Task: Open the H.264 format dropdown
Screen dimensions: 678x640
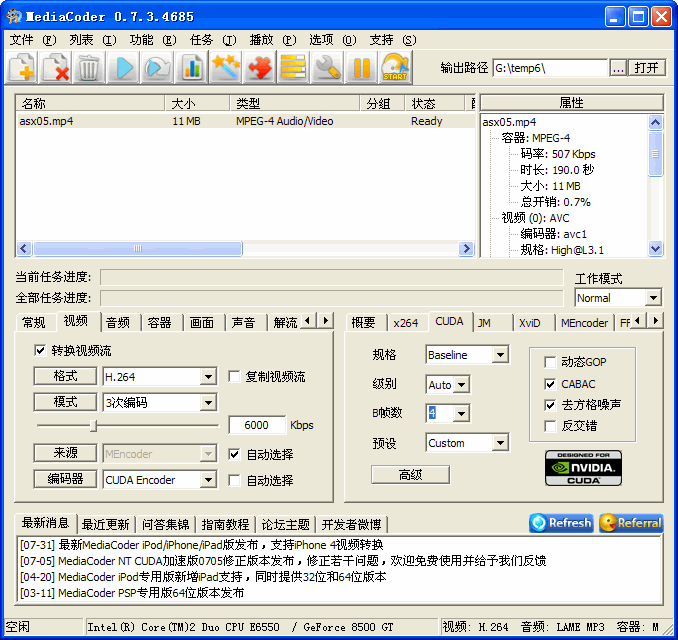Action: tap(208, 377)
